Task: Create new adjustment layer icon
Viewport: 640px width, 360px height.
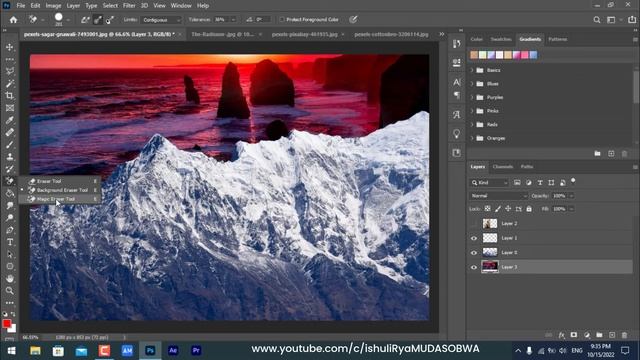Action: click(587, 335)
